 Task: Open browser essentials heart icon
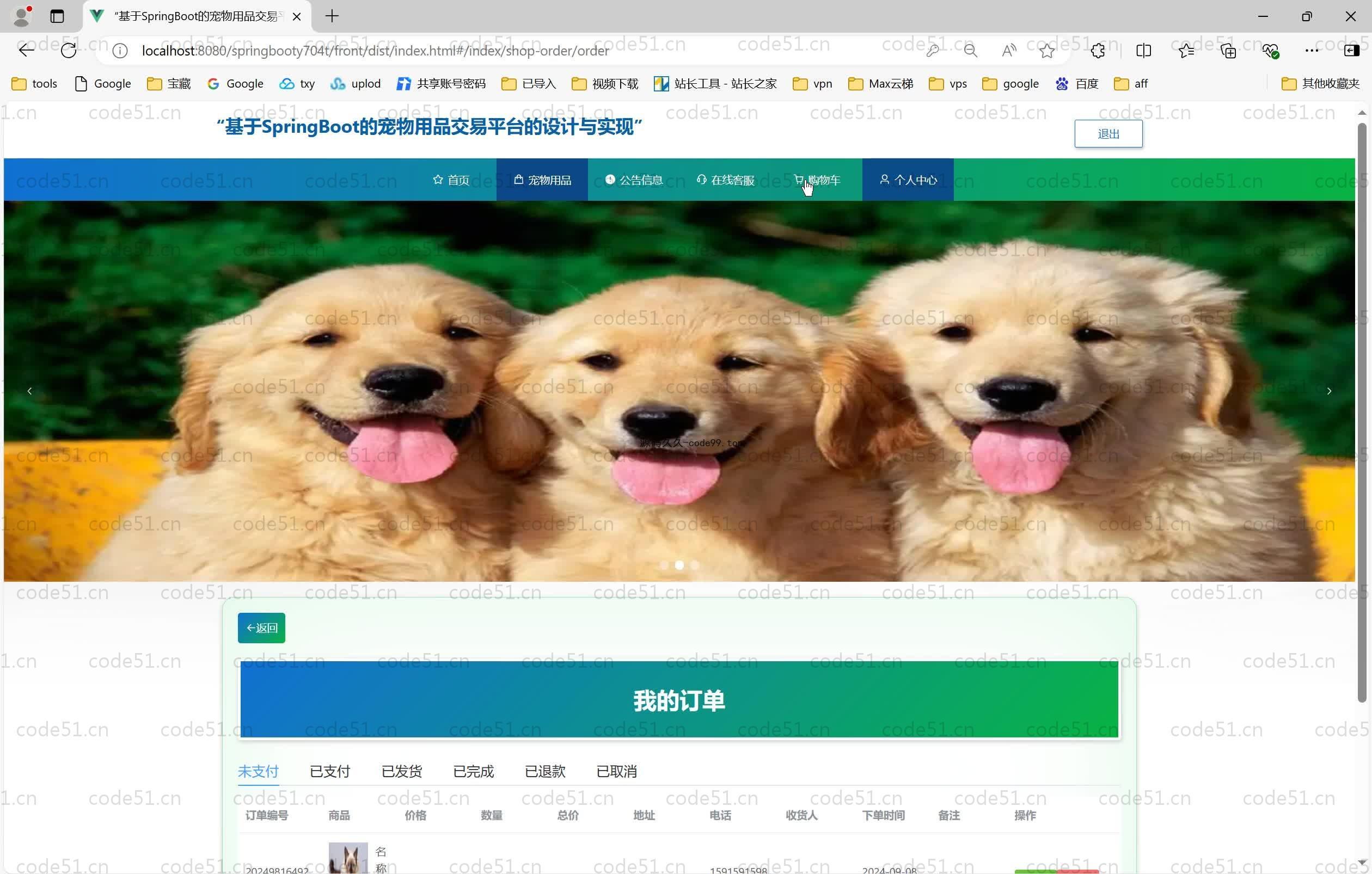(1271, 51)
